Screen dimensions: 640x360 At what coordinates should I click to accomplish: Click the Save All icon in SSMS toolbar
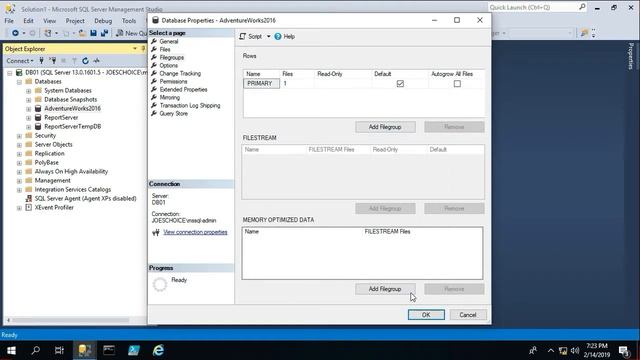pyautogui.click(x=104, y=33)
